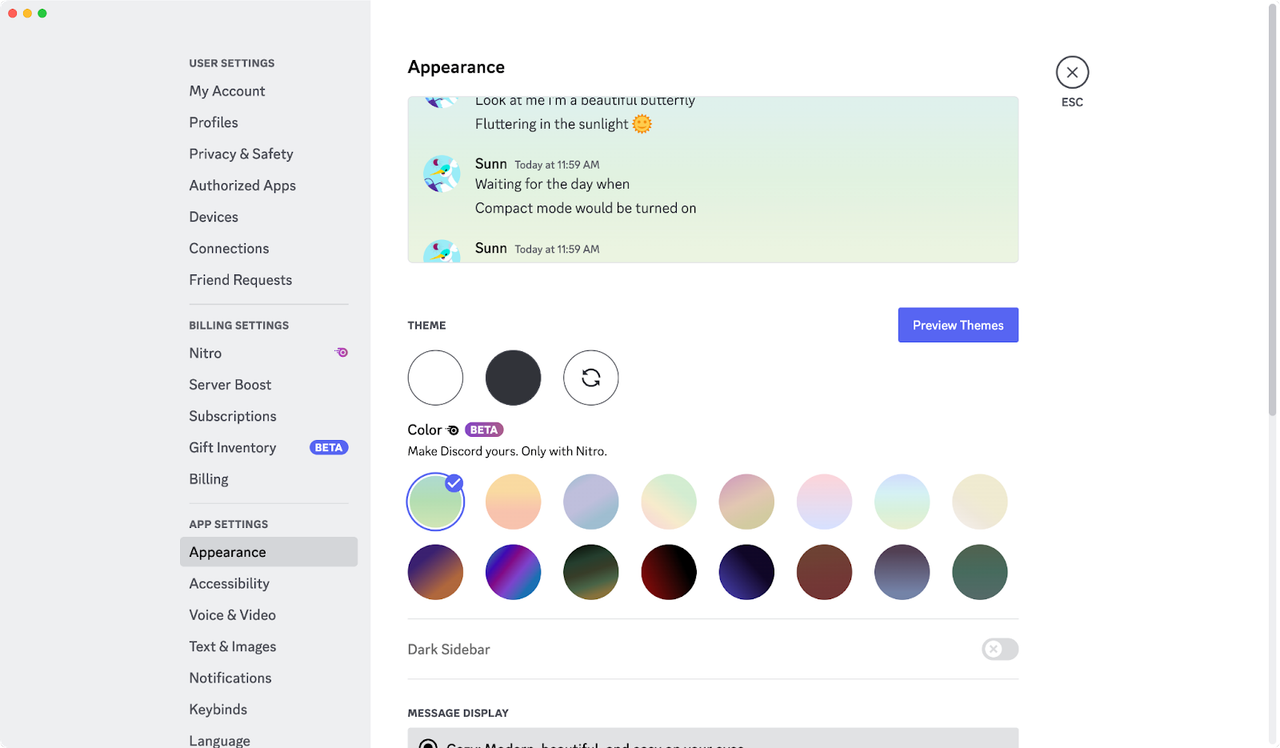Click Sunn's avatar in message preview
1280x748 pixels.
click(x=441, y=174)
